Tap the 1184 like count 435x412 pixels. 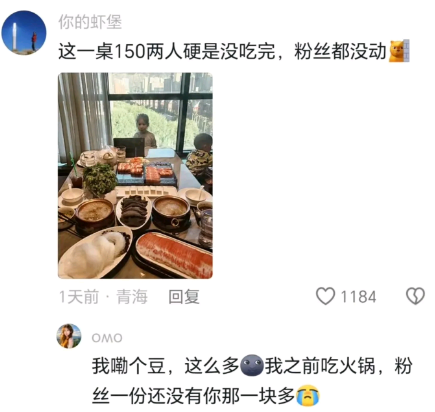358,297
